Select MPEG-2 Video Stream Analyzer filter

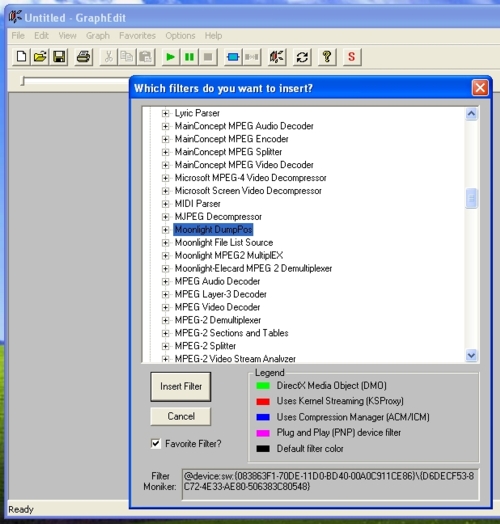click(x=235, y=359)
